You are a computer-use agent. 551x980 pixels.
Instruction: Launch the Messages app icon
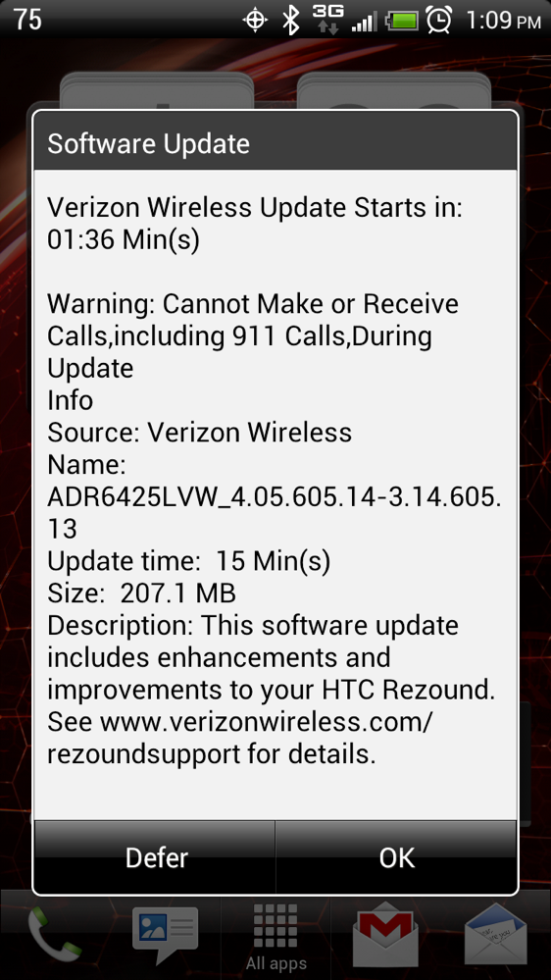[x=165, y=933]
